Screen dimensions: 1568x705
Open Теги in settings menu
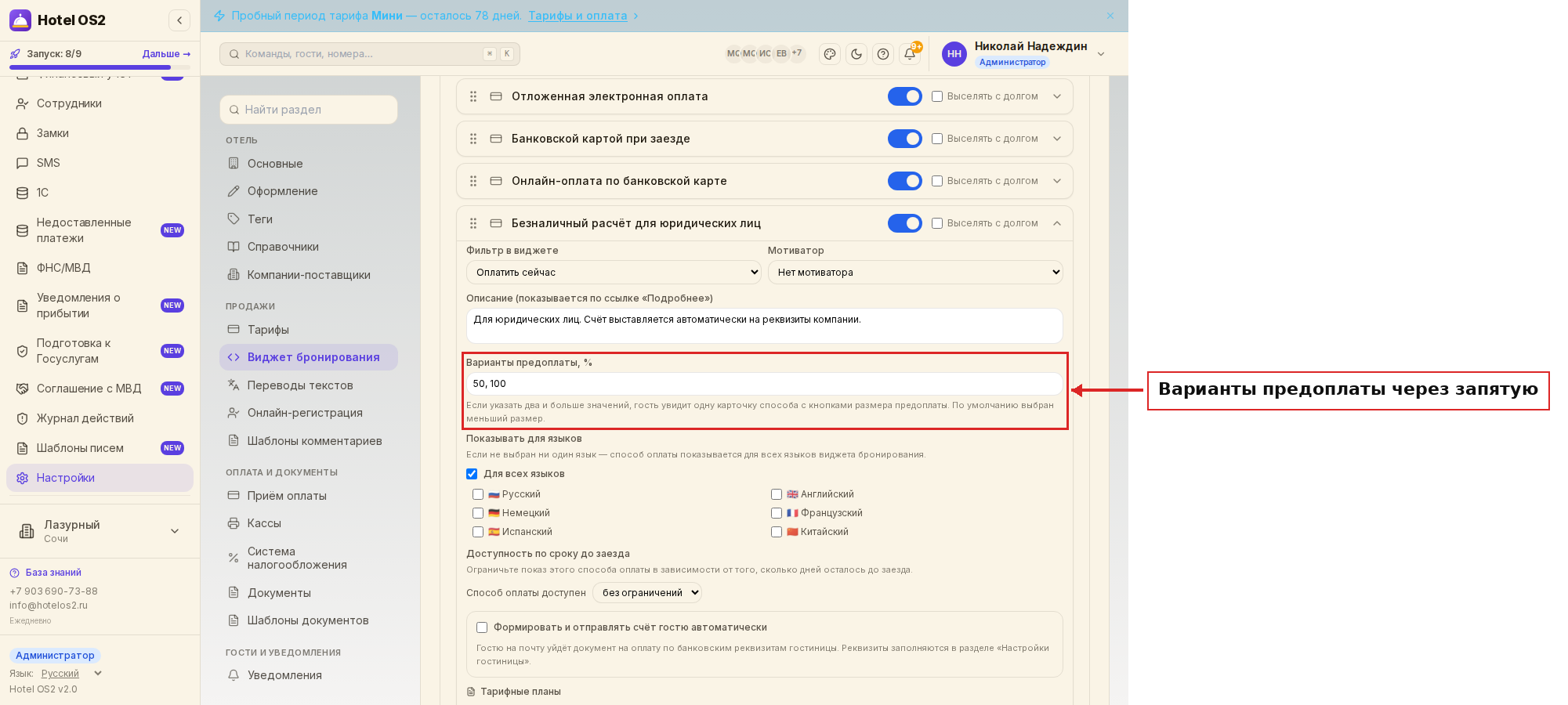[309, 219]
